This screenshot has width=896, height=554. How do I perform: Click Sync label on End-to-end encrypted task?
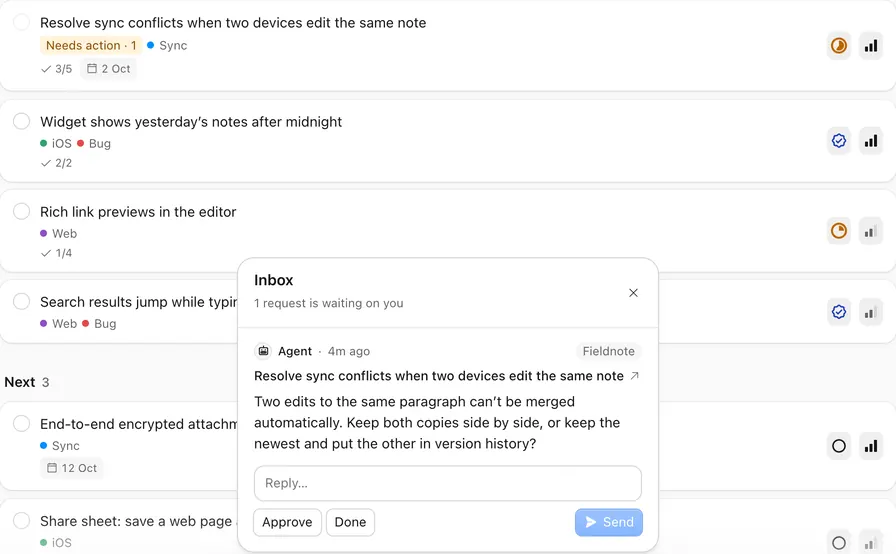(x=60, y=445)
